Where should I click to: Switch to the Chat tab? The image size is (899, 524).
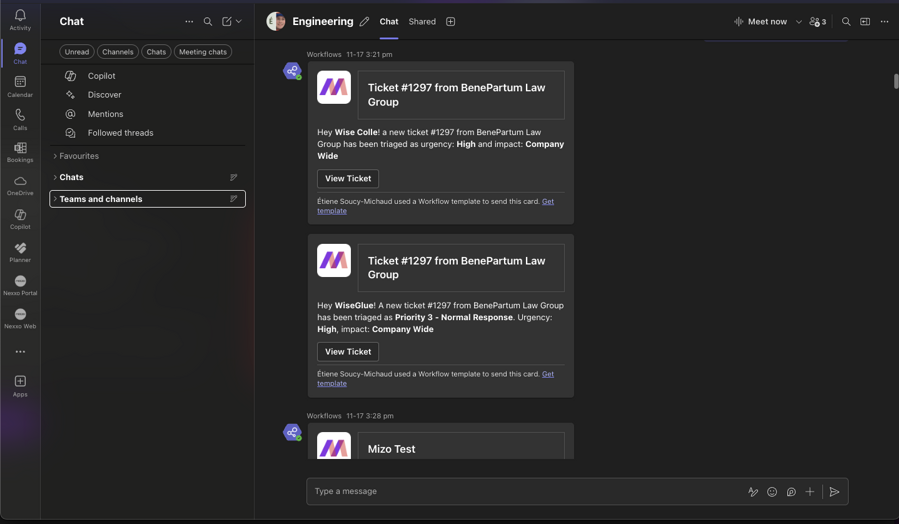click(389, 21)
